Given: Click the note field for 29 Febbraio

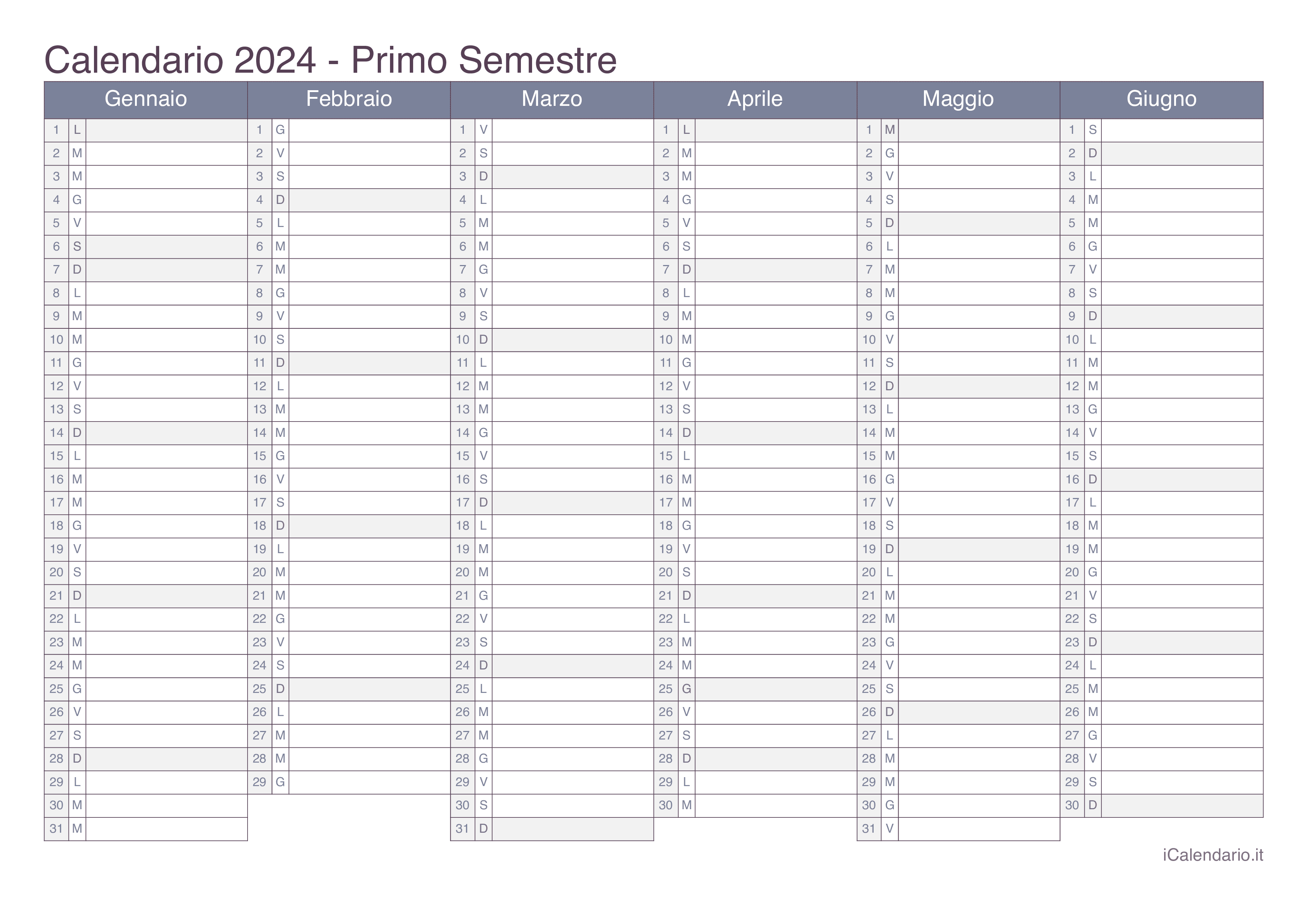Looking at the screenshot, I should [x=369, y=782].
